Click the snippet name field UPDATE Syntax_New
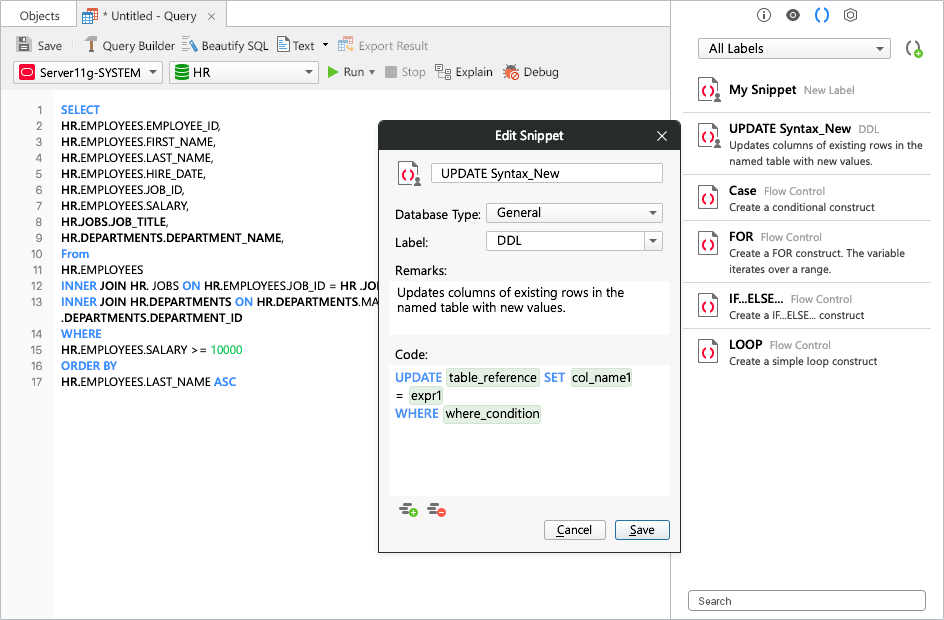The image size is (944, 620). [x=547, y=173]
